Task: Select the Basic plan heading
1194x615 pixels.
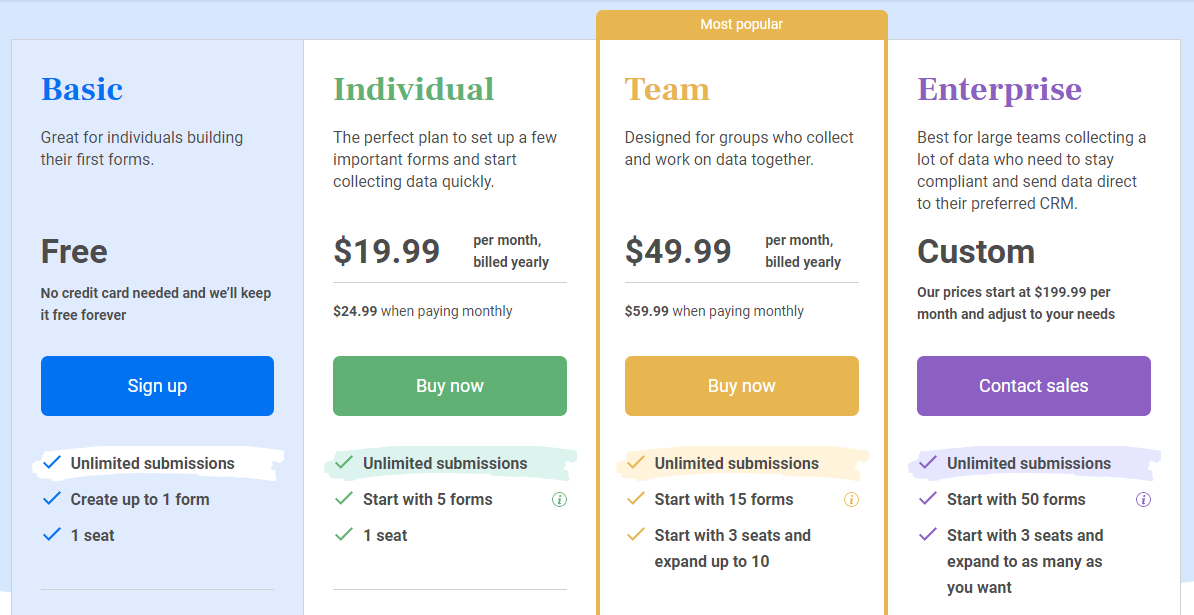Action: pos(82,89)
